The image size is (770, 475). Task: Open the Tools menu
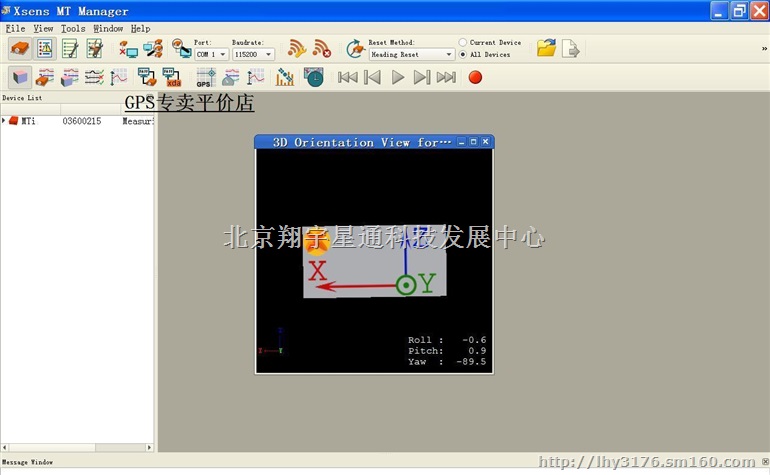tap(73, 28)
